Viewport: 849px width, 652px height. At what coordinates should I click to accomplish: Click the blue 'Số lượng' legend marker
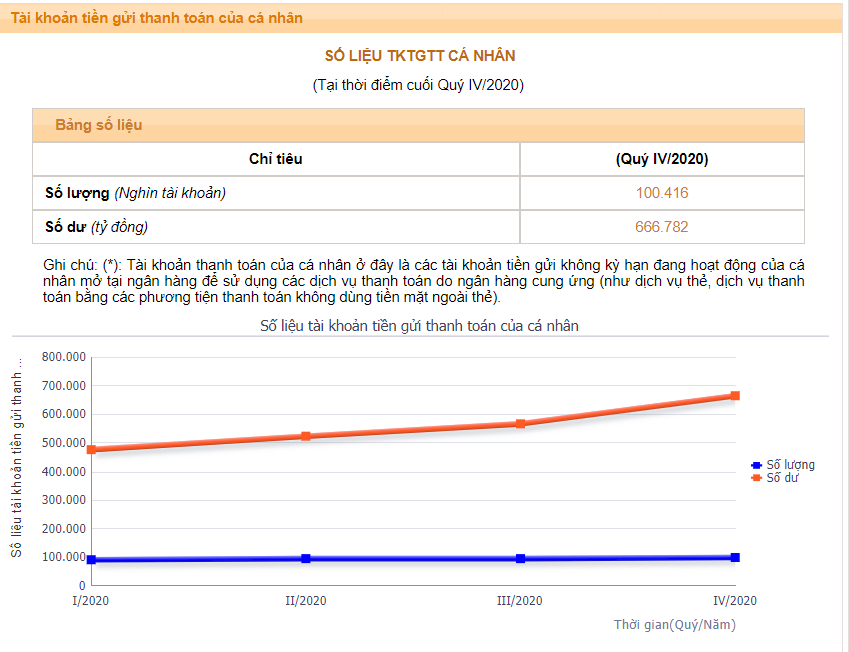click(x=756, y=465)
